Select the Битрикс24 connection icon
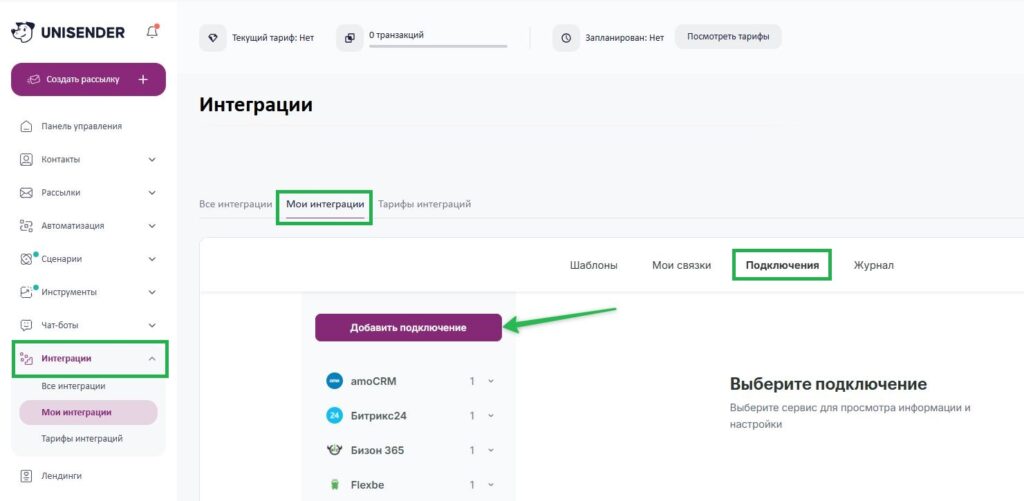The height and width of the screenshot is (501, 1024). coord(334,415)
